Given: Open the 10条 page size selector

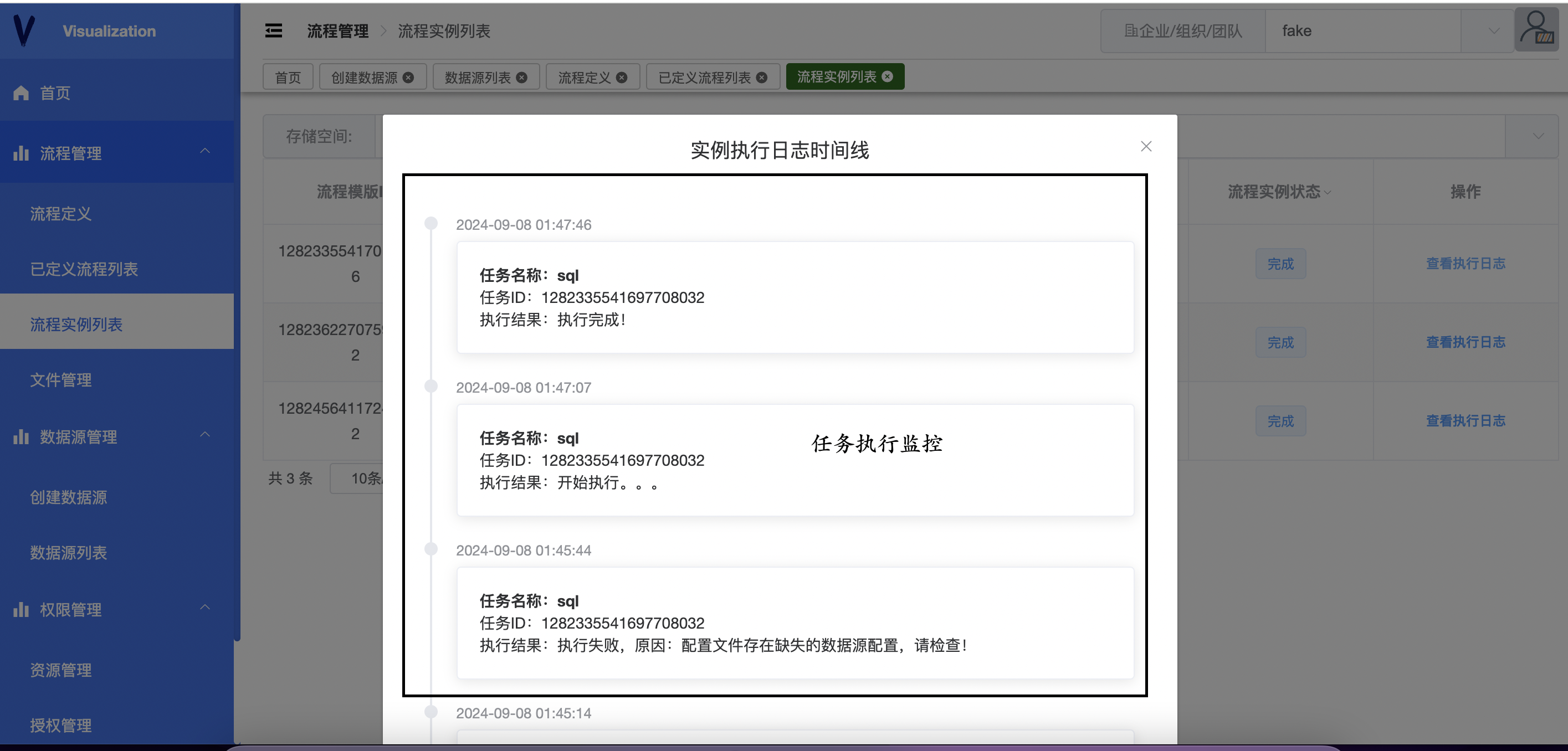Looking at the screenshot, I should point(357,479).
